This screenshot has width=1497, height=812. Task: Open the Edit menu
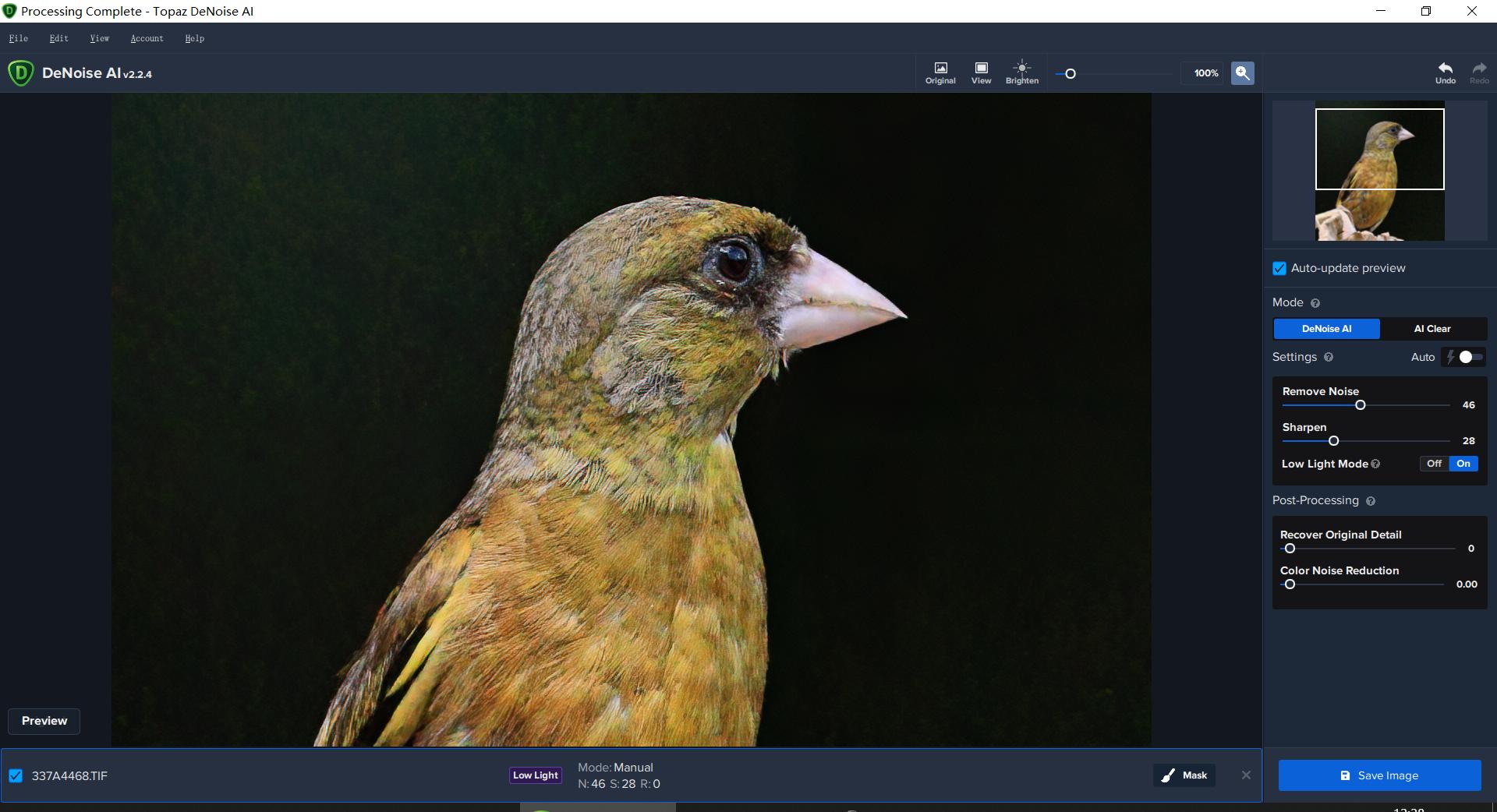click(59, 38)
